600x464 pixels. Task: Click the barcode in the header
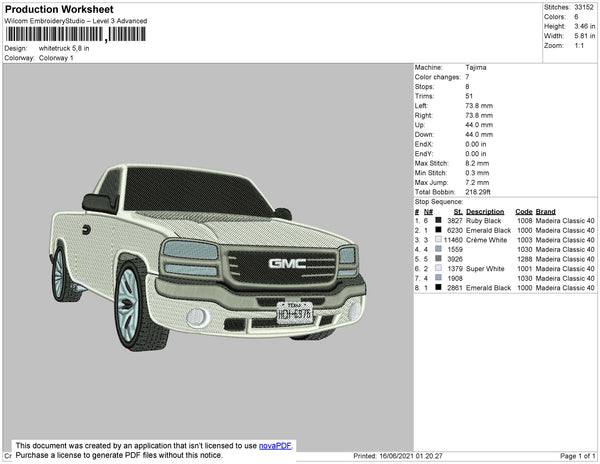pyautogui.click(x=75, y=34)
